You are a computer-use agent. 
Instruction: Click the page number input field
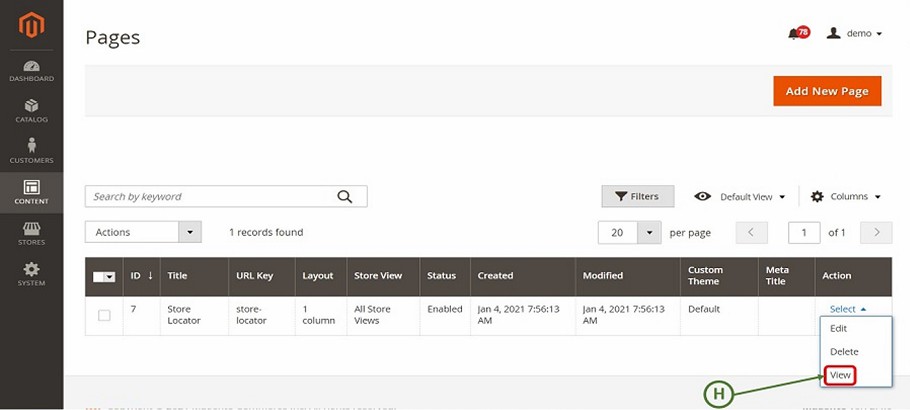(804, 232)
